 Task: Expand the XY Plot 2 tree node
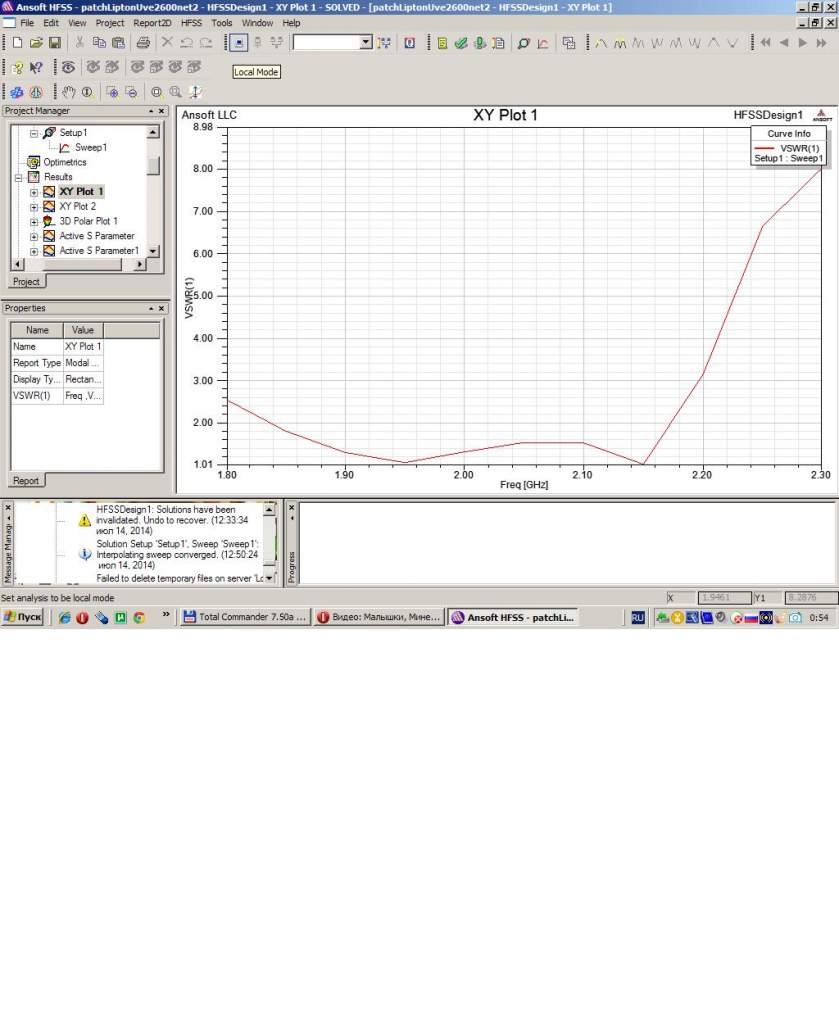point(34,207)
